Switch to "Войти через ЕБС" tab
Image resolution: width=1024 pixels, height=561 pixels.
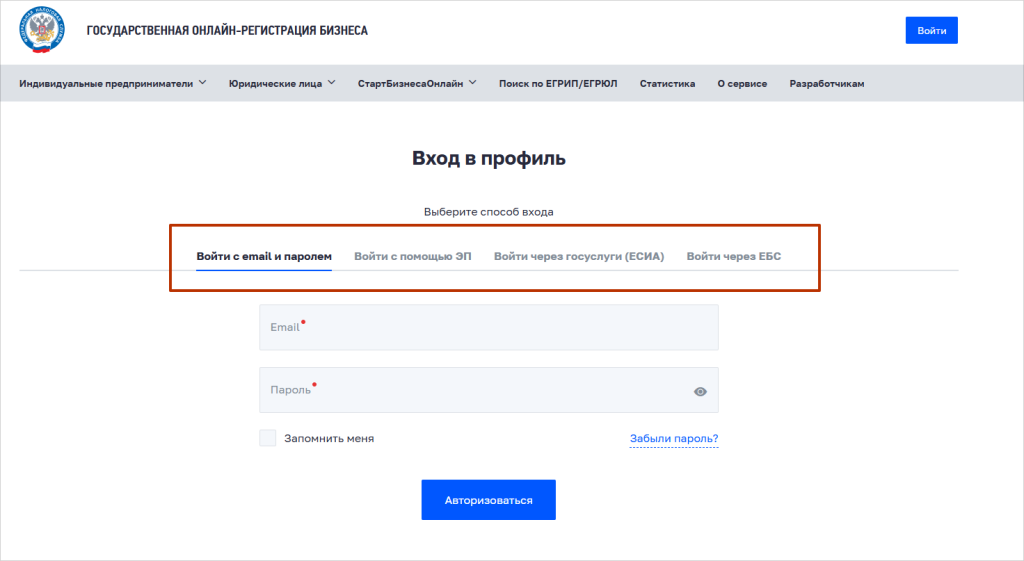tap(733, 256)
